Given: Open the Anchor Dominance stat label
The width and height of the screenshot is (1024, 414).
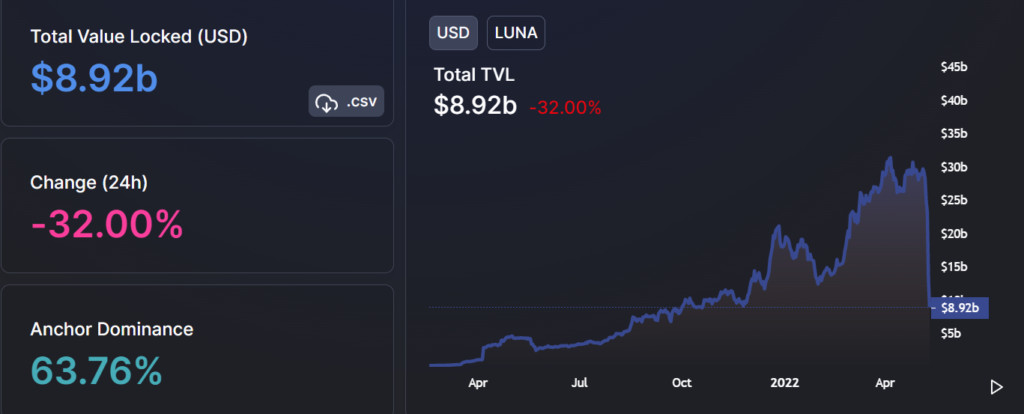Looking at the screenshot, I should tap(112, 329).
